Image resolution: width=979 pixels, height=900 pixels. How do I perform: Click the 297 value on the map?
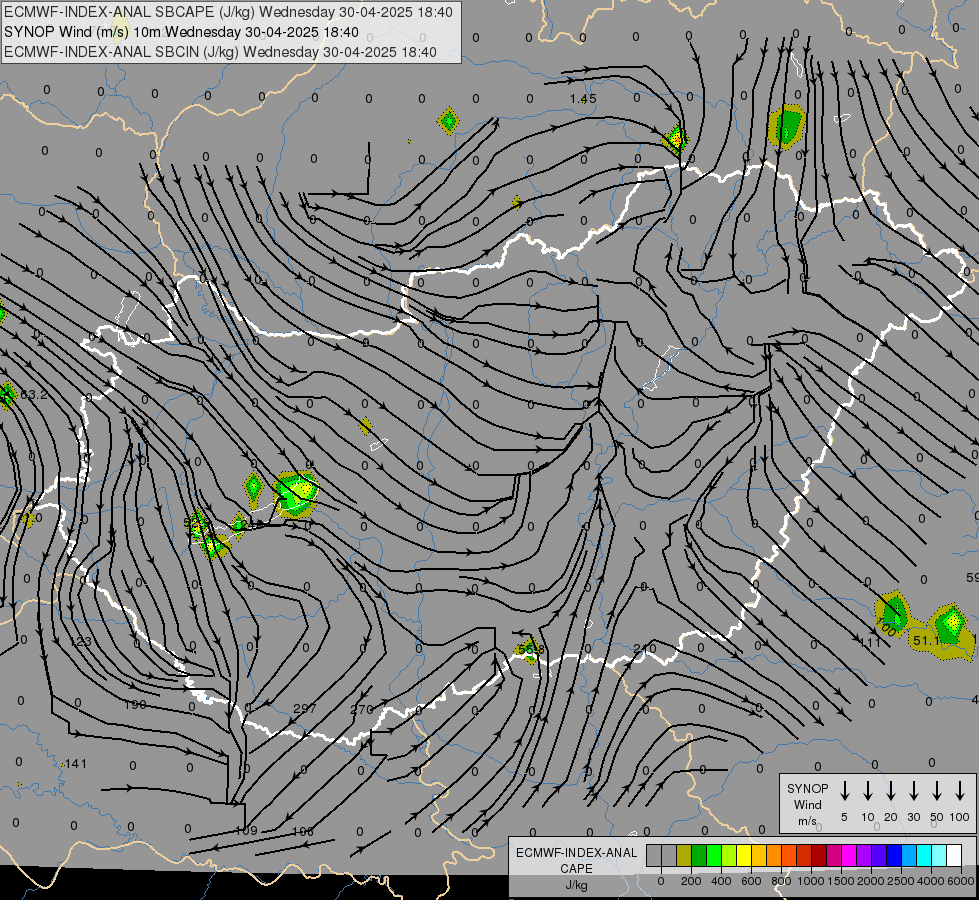(304, 709)
